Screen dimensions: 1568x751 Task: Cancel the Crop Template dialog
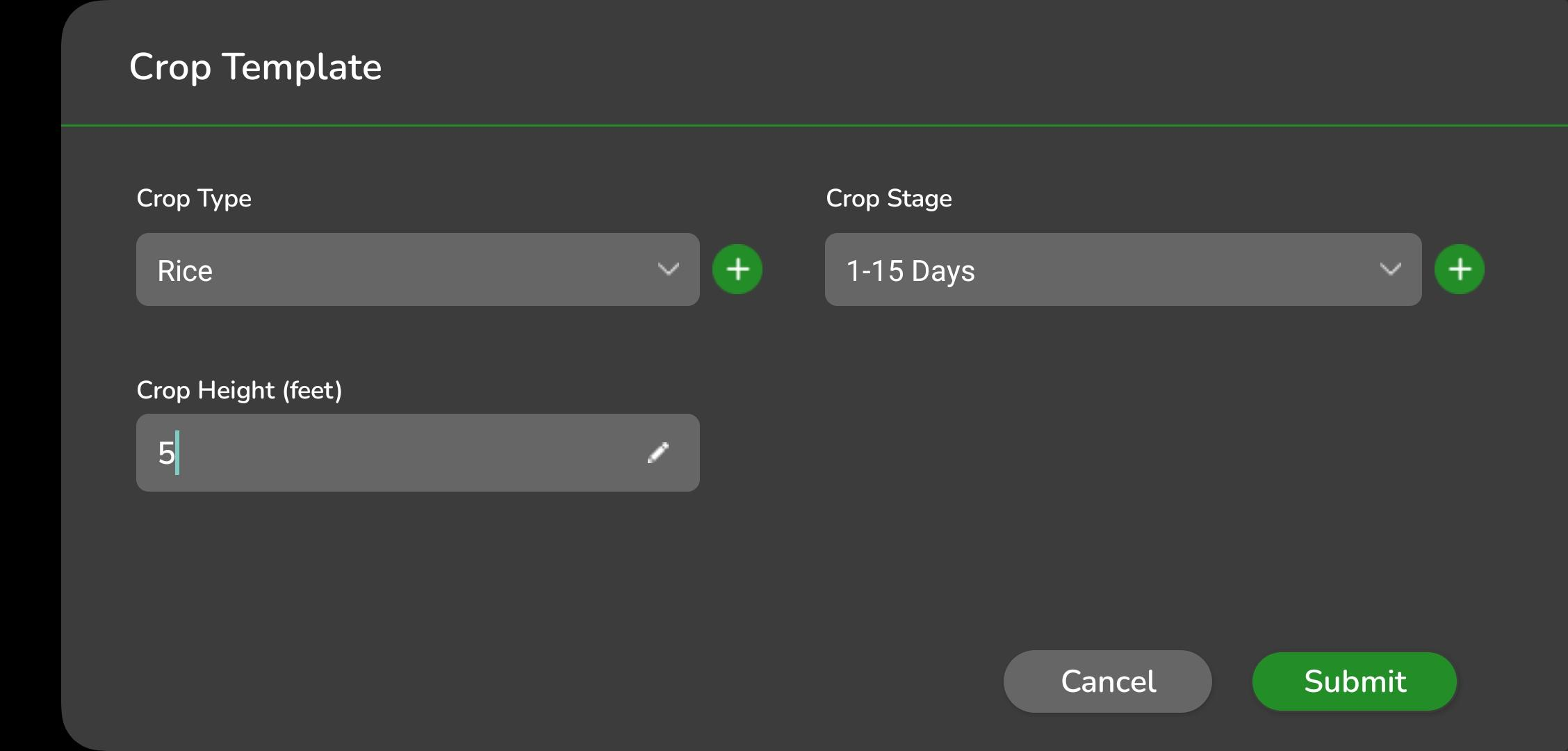(1107, 681)
